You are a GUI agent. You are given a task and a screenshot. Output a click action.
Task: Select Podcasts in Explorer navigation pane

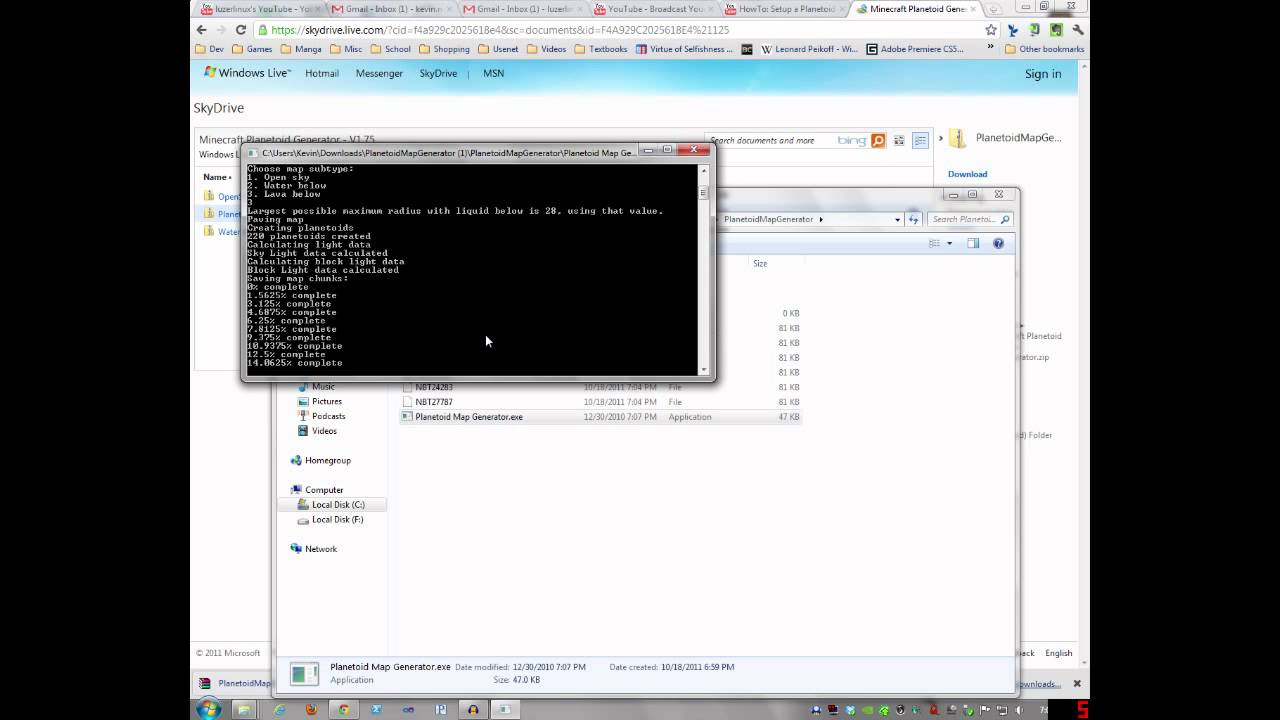click(328, 416)
